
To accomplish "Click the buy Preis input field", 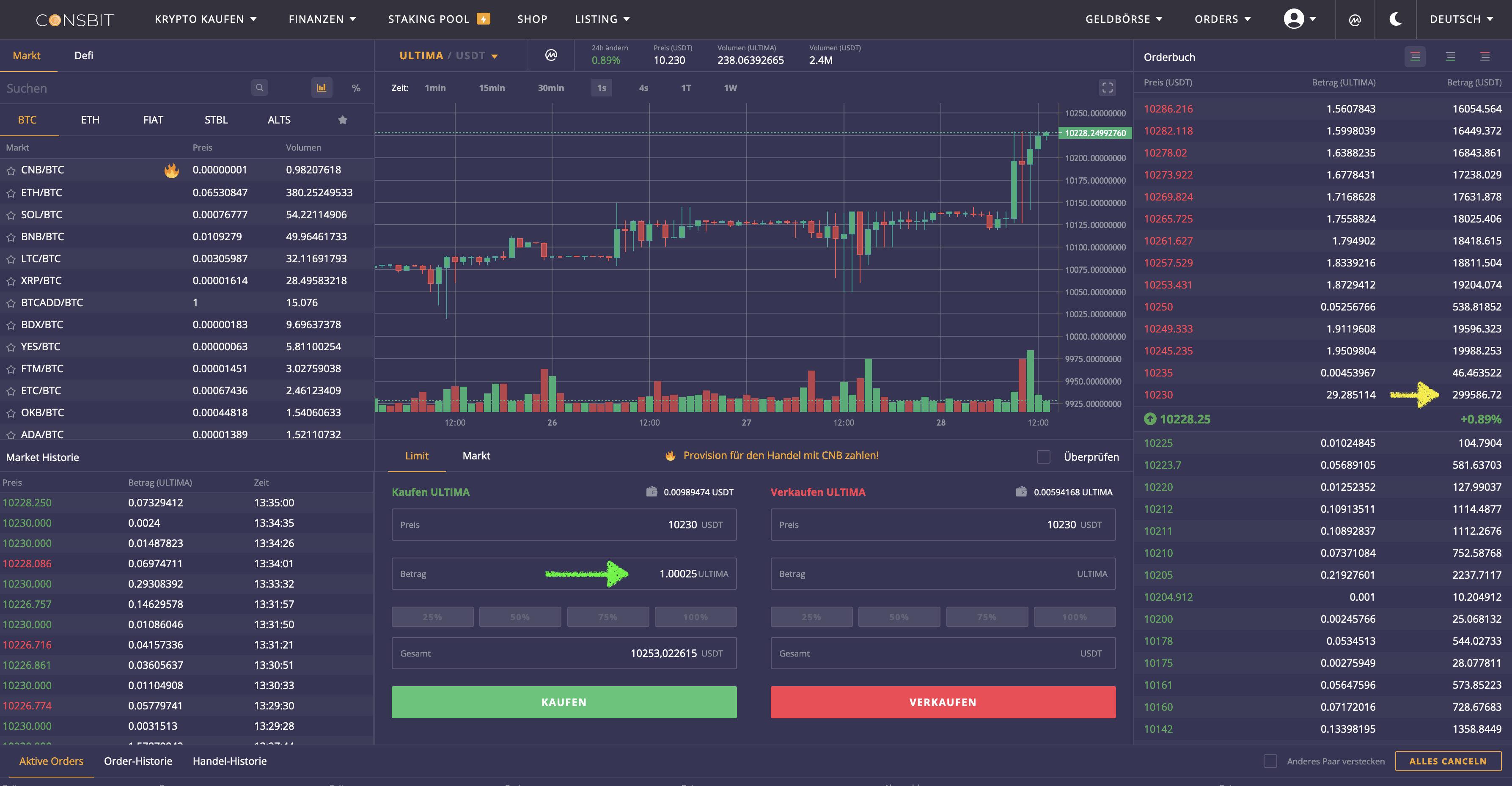I will point(564,525).
